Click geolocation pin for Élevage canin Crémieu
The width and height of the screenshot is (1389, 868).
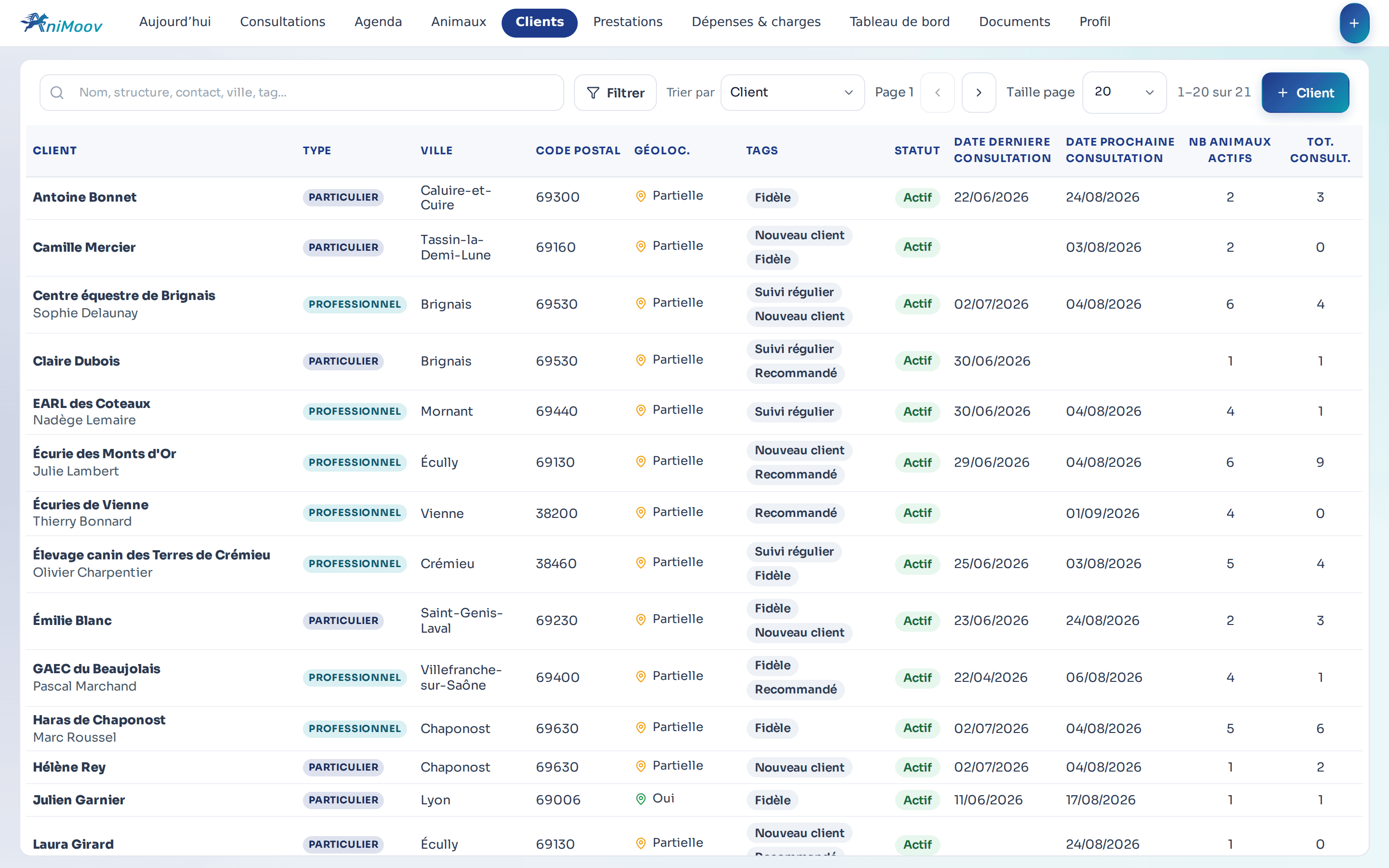(x=641, y=562)
